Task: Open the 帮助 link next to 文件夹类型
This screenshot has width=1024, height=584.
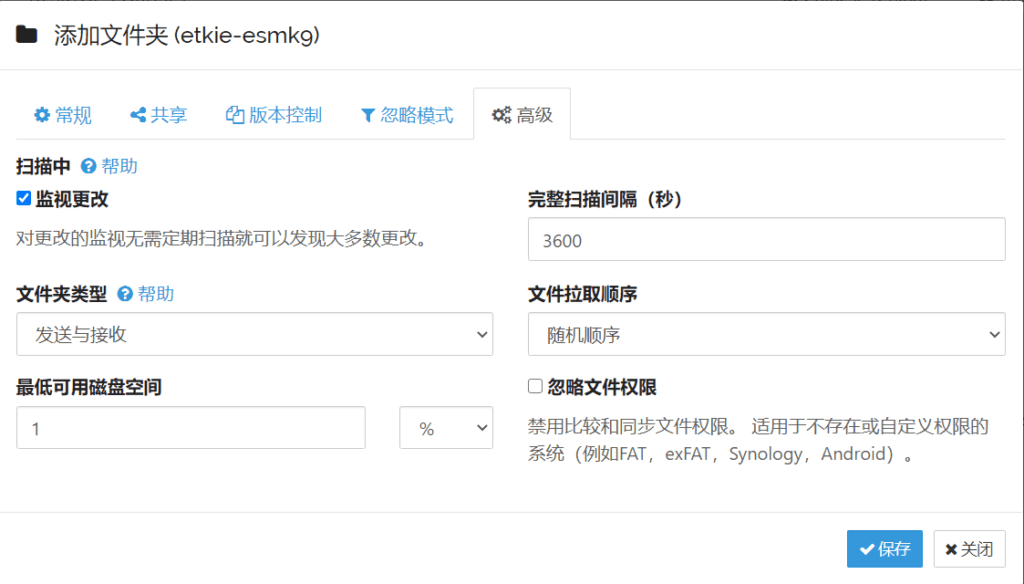Action: [x=155, y=294]
